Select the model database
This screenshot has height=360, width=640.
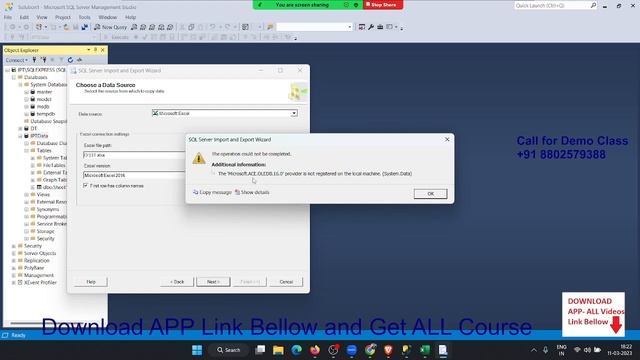tap(44, 99)
